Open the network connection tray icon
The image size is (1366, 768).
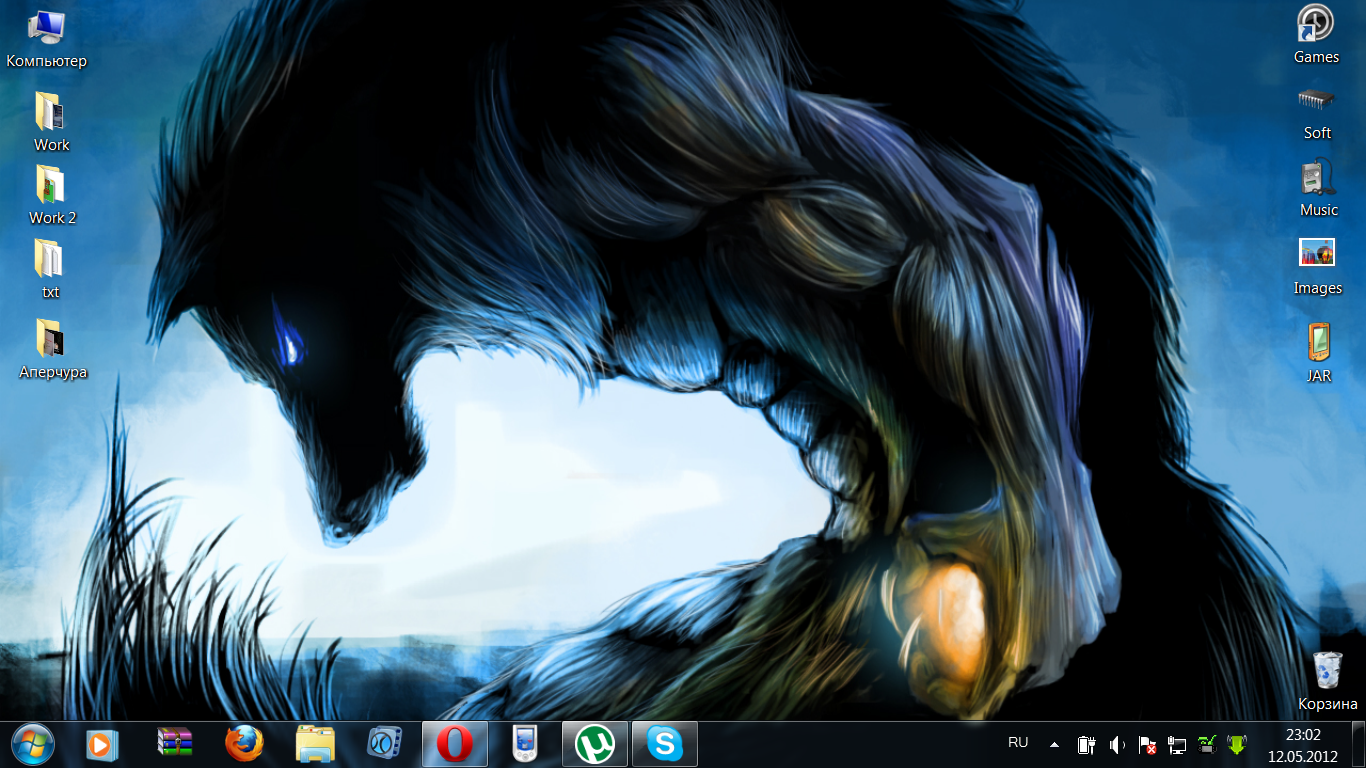[x=1177, y=744]
